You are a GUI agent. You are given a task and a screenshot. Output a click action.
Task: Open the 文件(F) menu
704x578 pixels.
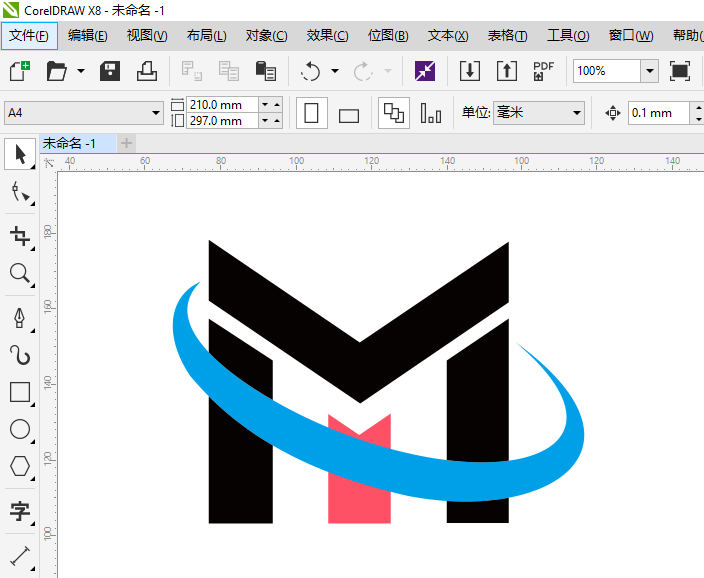click(29, 35)
